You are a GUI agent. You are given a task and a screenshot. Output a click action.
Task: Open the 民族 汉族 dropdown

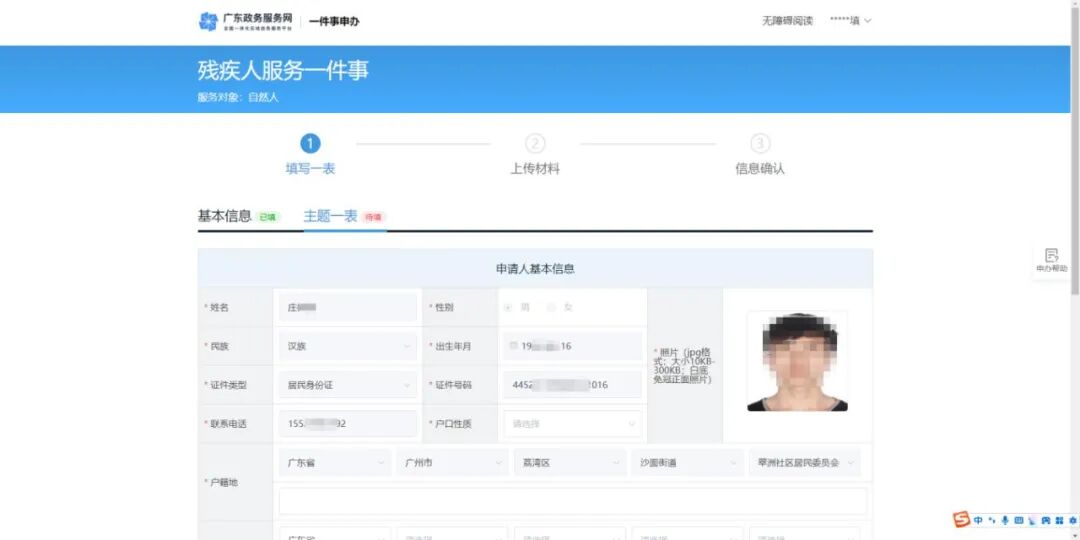348,346
